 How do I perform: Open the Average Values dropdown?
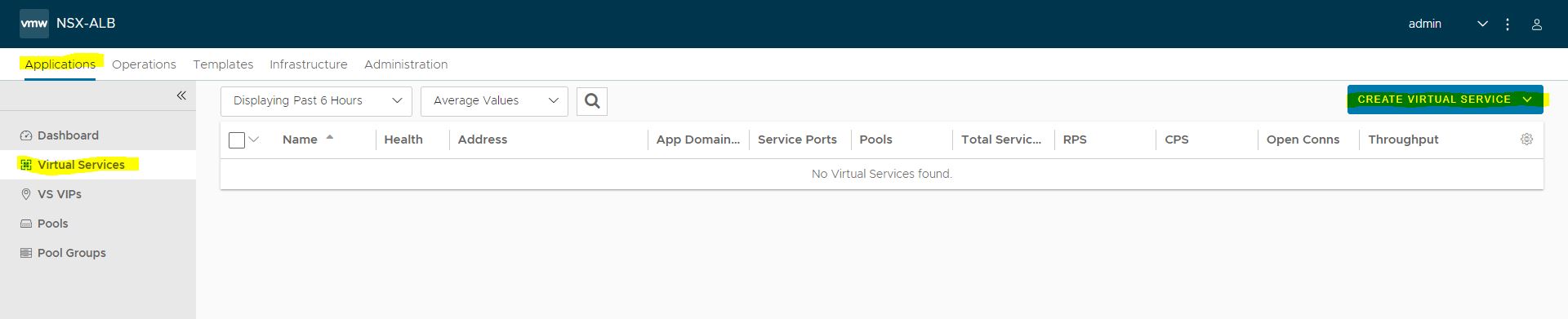pyautogui.click(x=494, y=101)
